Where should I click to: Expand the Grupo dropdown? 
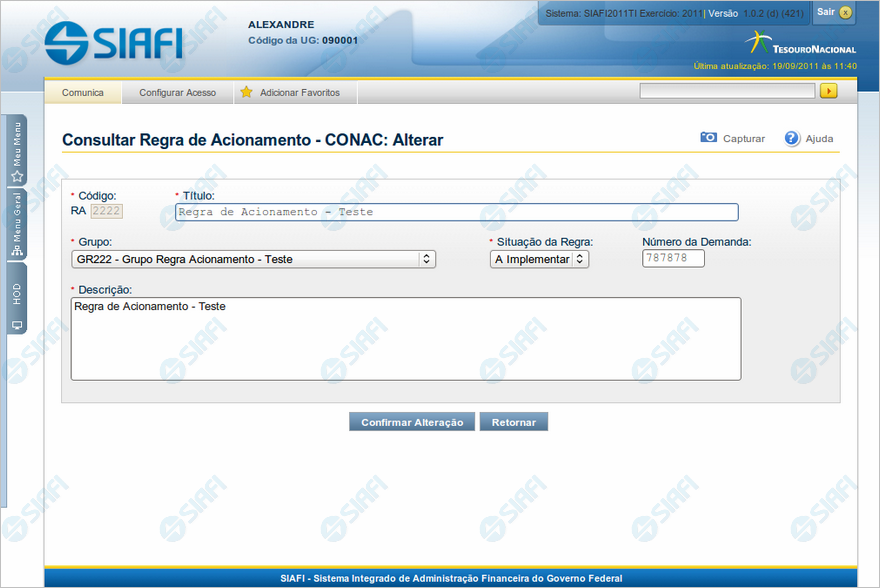tap(254, 259)
